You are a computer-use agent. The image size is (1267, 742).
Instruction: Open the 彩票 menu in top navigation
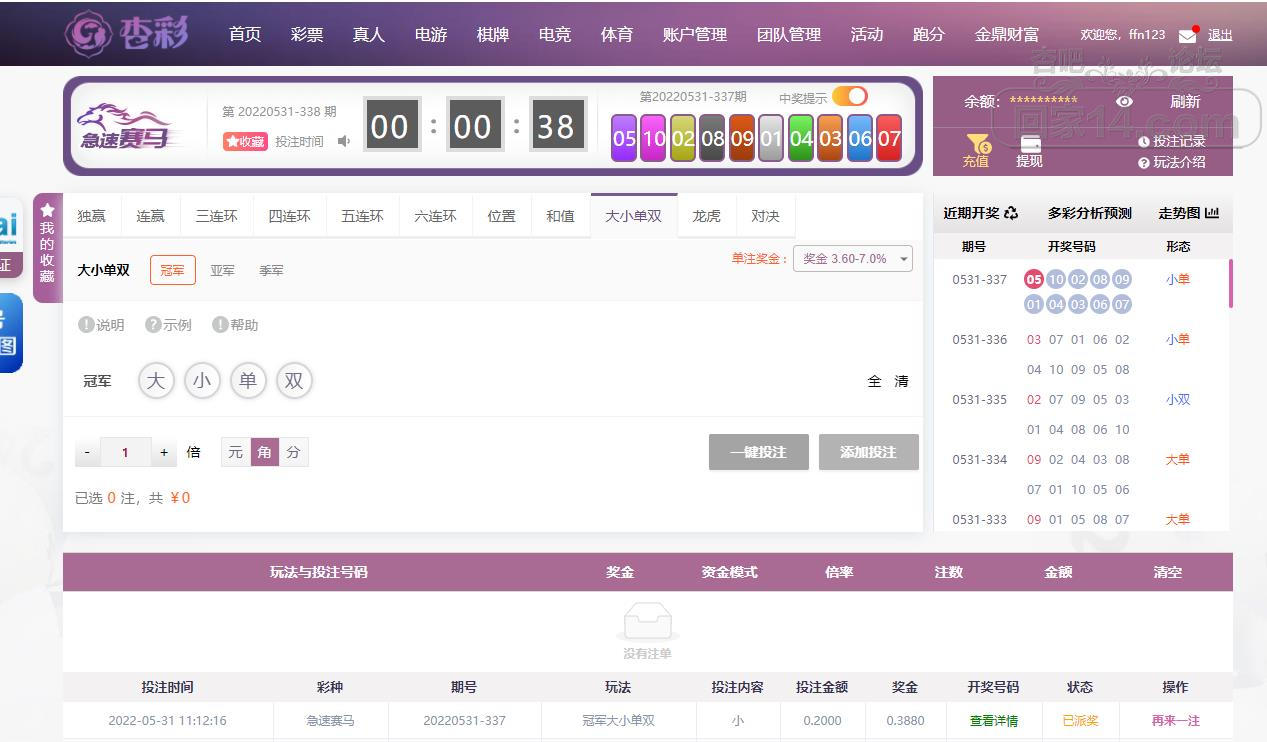(x=307, y=34)
